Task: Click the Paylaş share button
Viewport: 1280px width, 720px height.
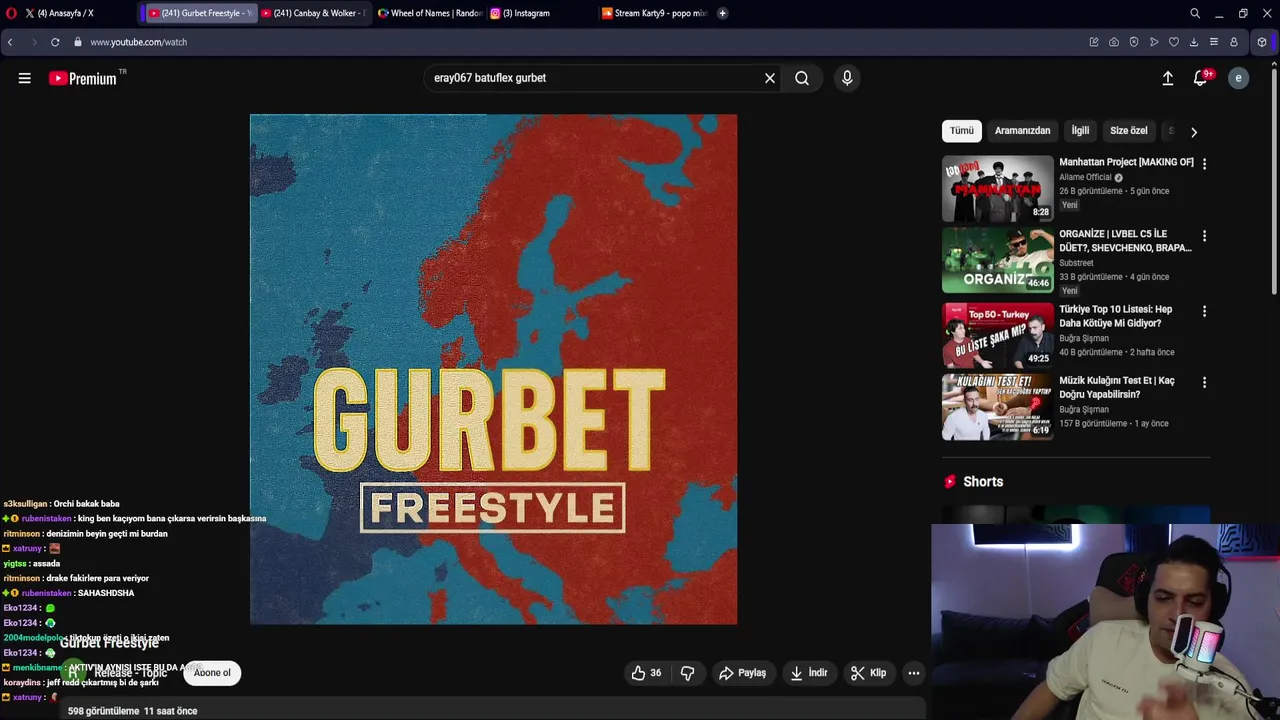Action: click(x=742, y=673)
